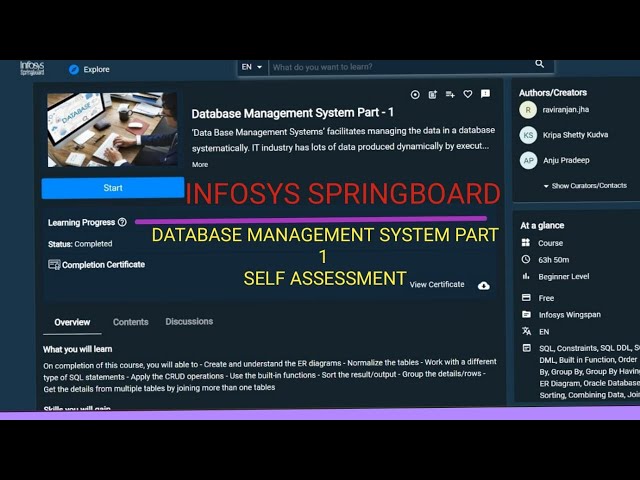Click the Free price card icon
The image size is (640, 480).
[526, 298]
